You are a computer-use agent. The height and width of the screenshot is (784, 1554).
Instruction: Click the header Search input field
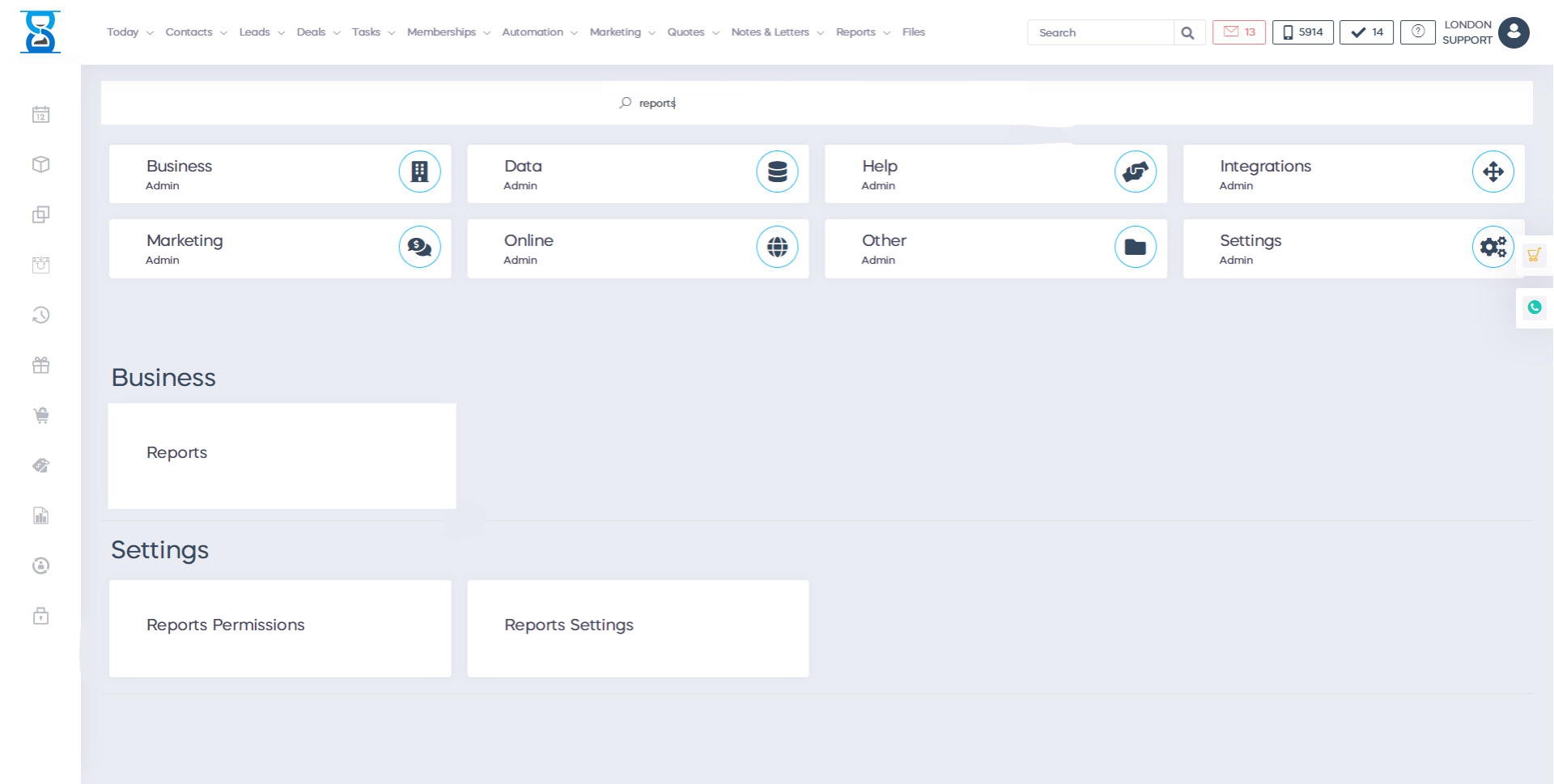coord(1101,33)
